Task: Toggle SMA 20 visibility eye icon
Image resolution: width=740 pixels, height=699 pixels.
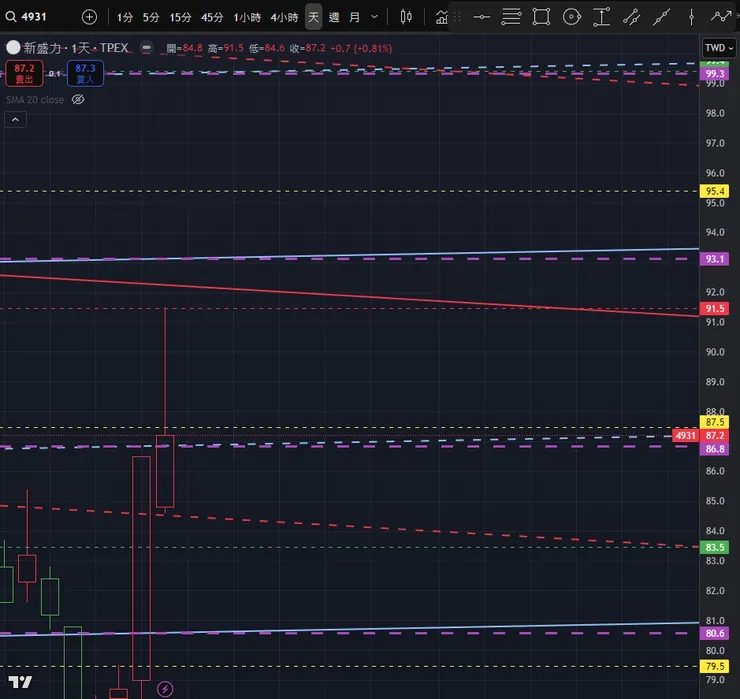Action: (x=78, y=100)
